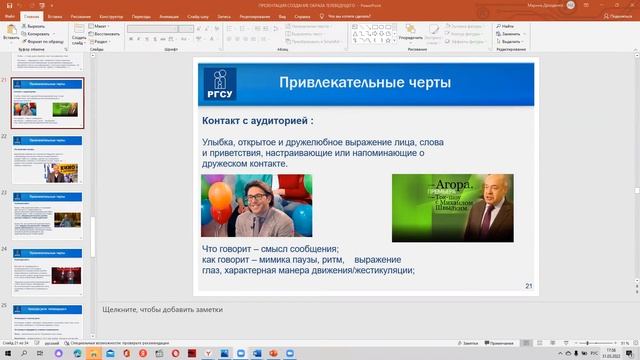Click Find (Найти) in editing group
The image size is (640, 360).
click(x=505, y=26)
